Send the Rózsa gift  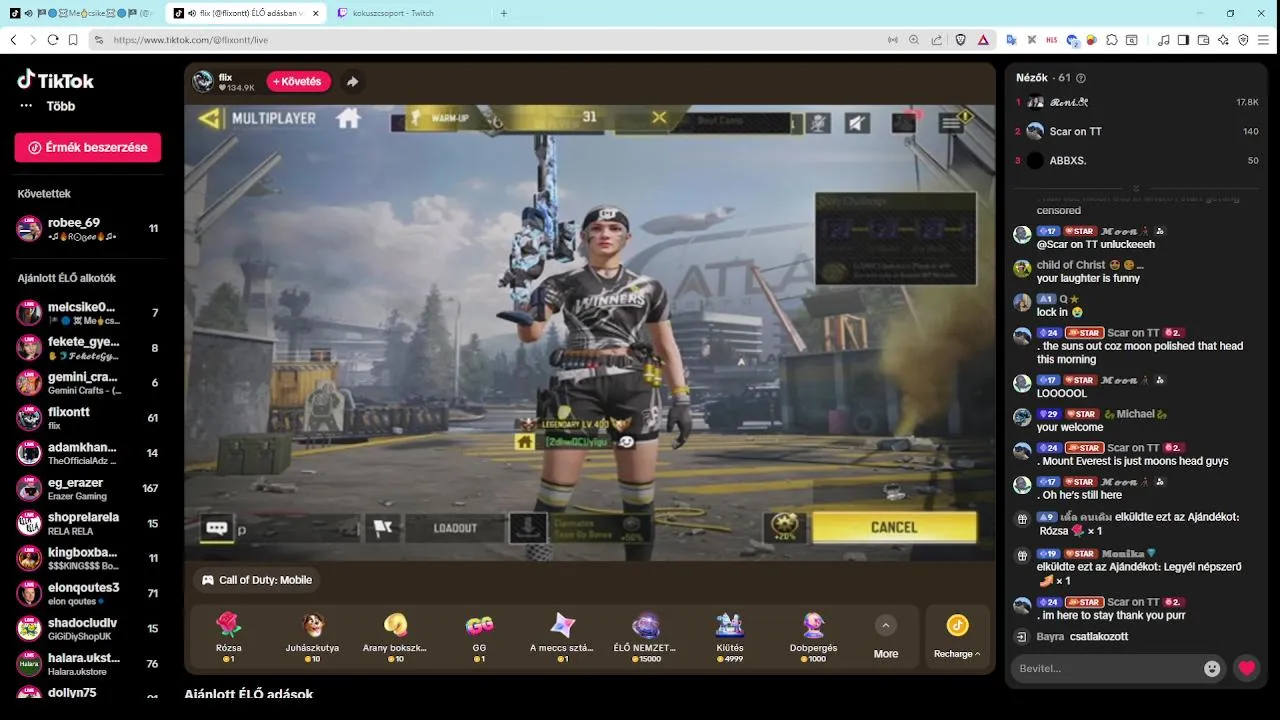point(229,637)
